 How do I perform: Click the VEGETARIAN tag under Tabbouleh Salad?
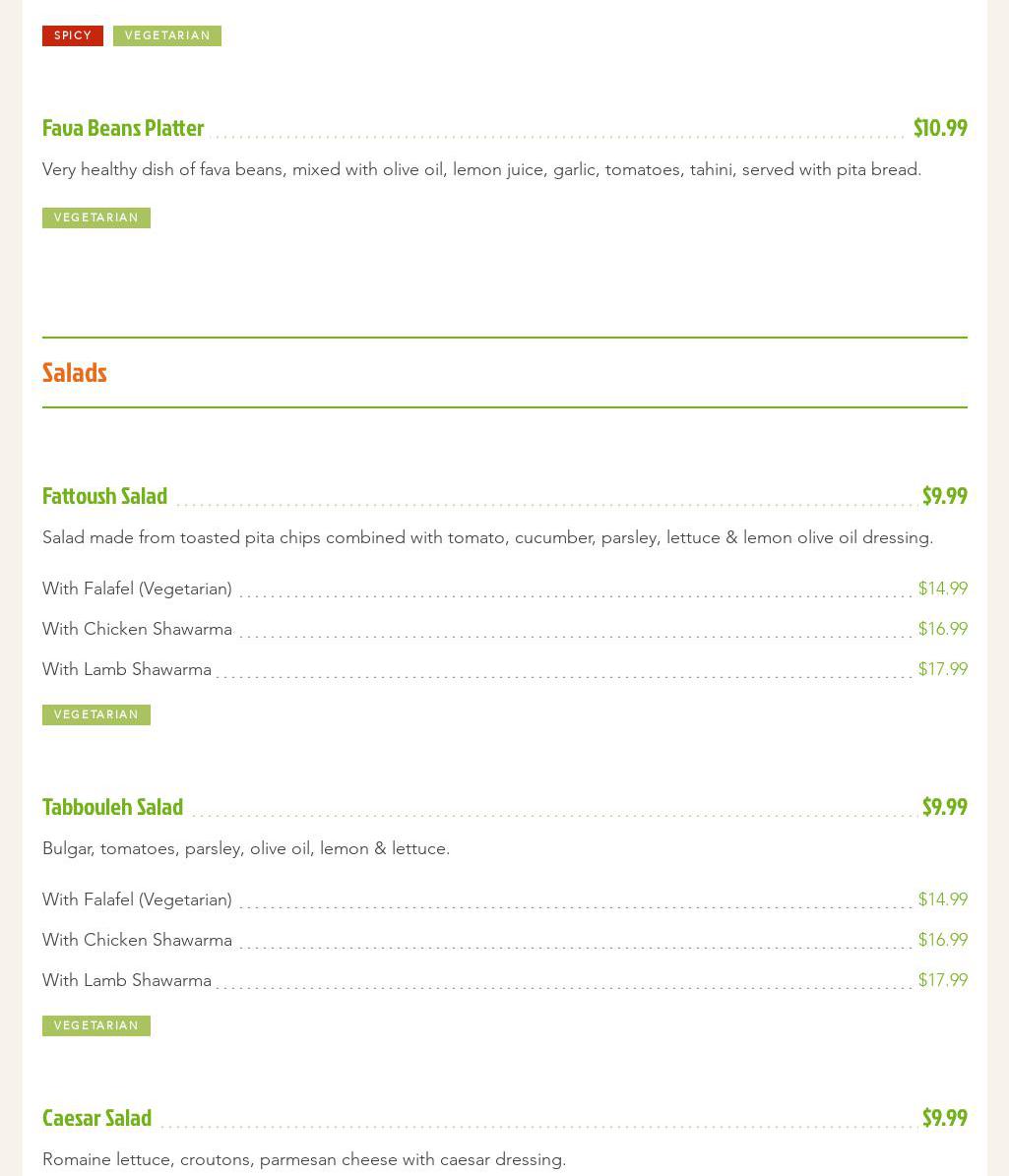[96, 1025]
